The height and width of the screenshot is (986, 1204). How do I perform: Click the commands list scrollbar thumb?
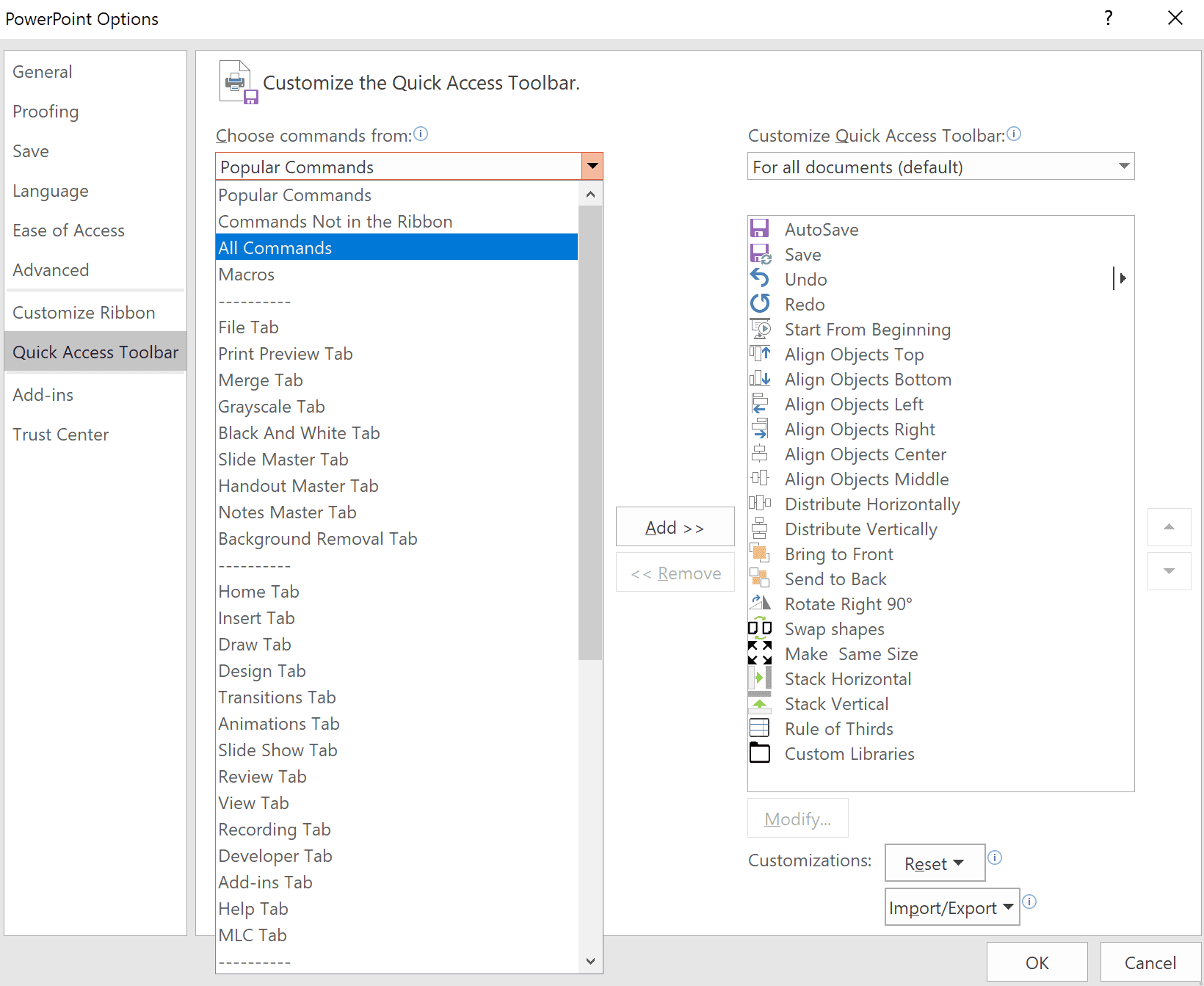[590, 432]
